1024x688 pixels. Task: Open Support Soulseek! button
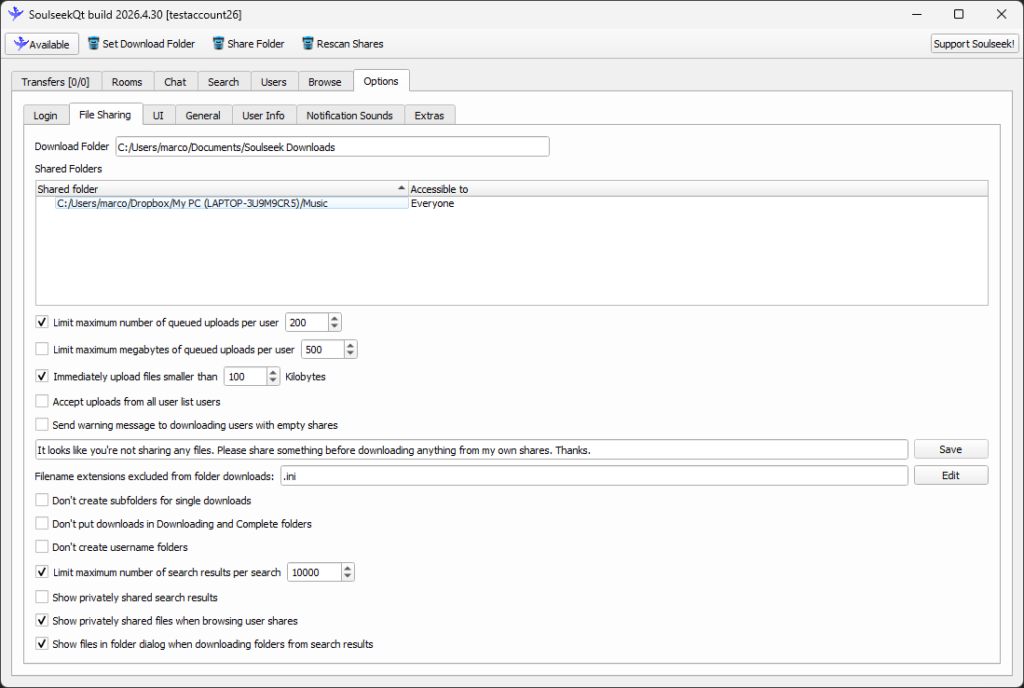[x=974, y=44]
